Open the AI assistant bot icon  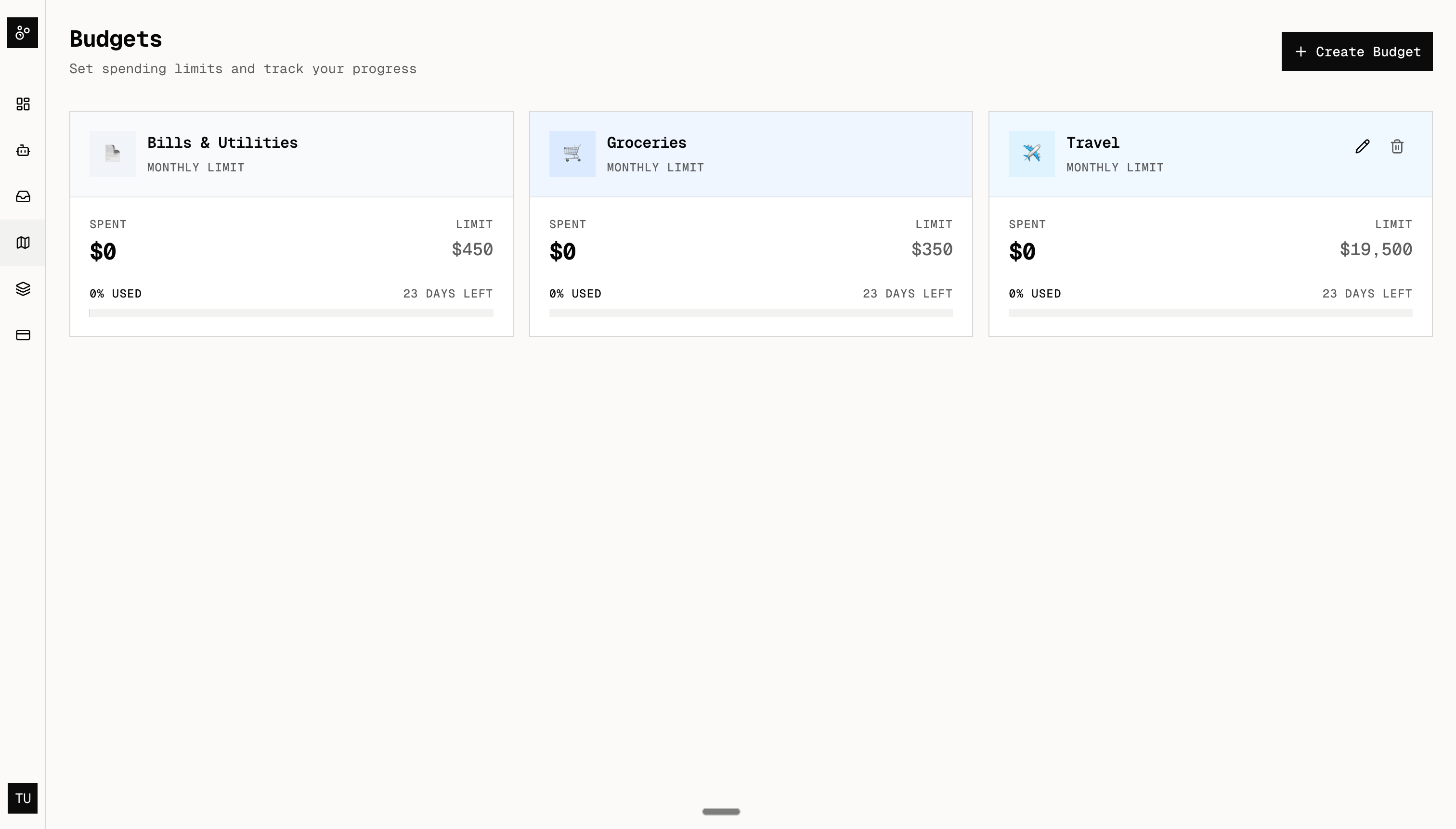[x=23, y=150]
